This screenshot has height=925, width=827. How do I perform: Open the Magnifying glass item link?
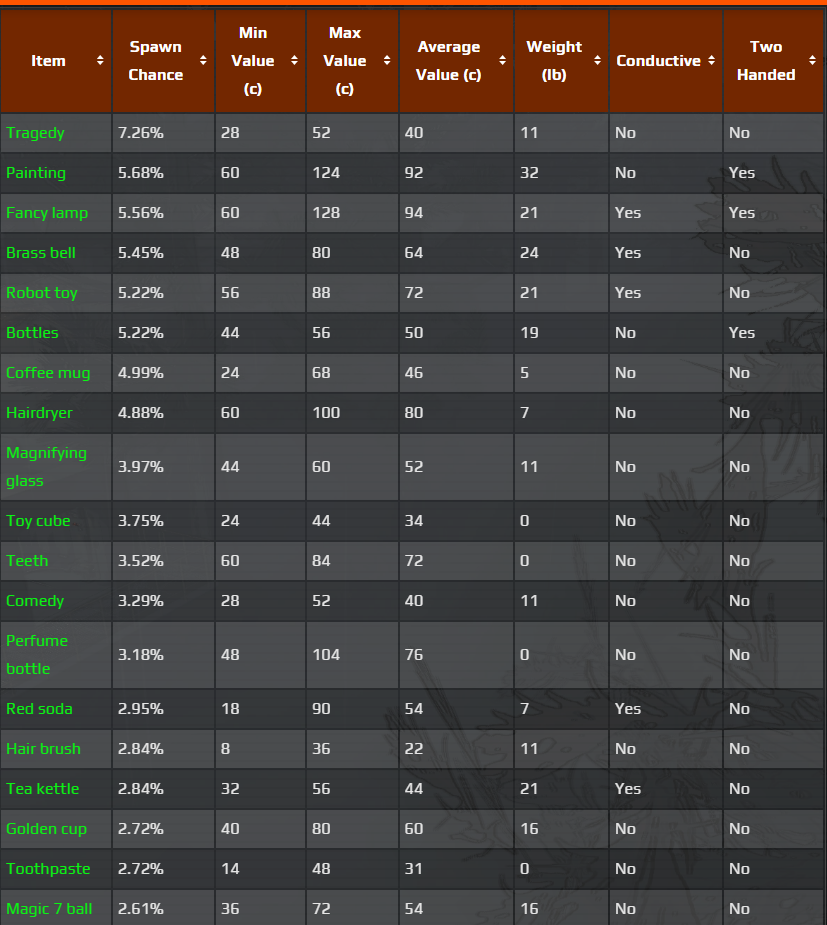pyautogui.click(x=46, y=466)
